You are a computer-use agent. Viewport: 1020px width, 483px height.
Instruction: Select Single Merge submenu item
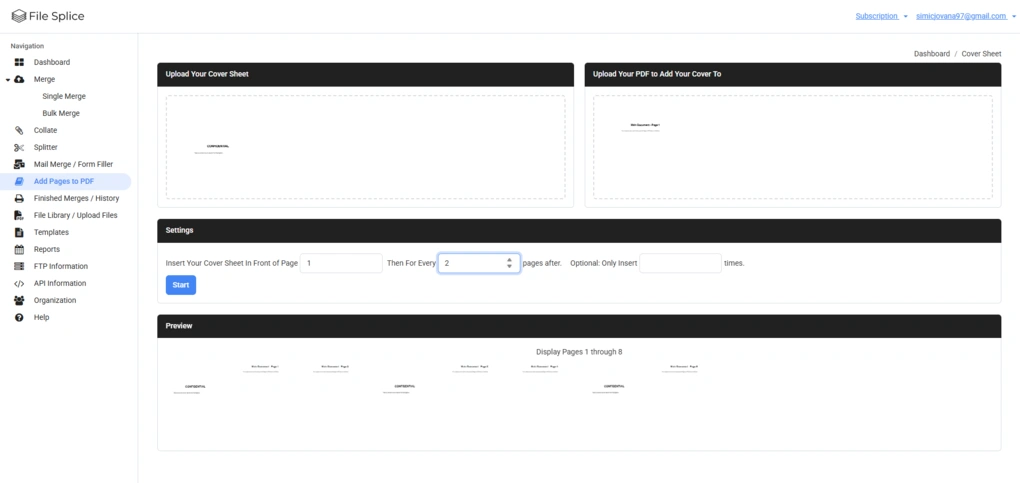(64, 96)
